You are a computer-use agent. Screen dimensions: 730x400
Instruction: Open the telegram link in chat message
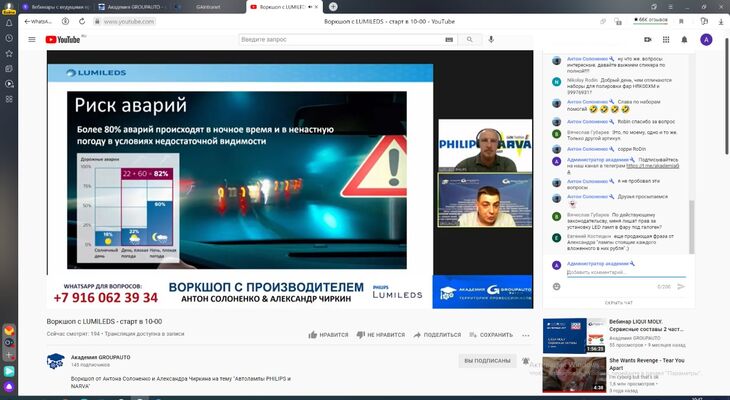coord(652,166)
